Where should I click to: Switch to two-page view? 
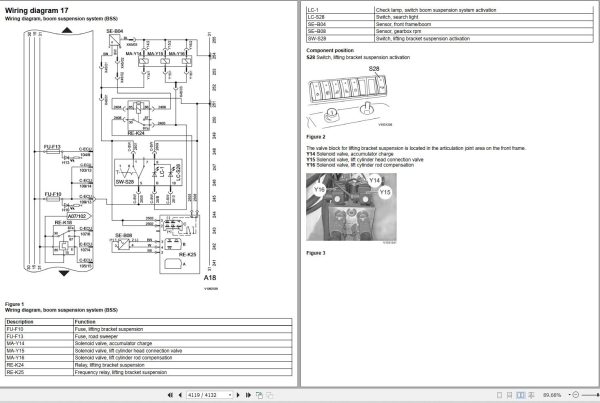coord(520,395)
